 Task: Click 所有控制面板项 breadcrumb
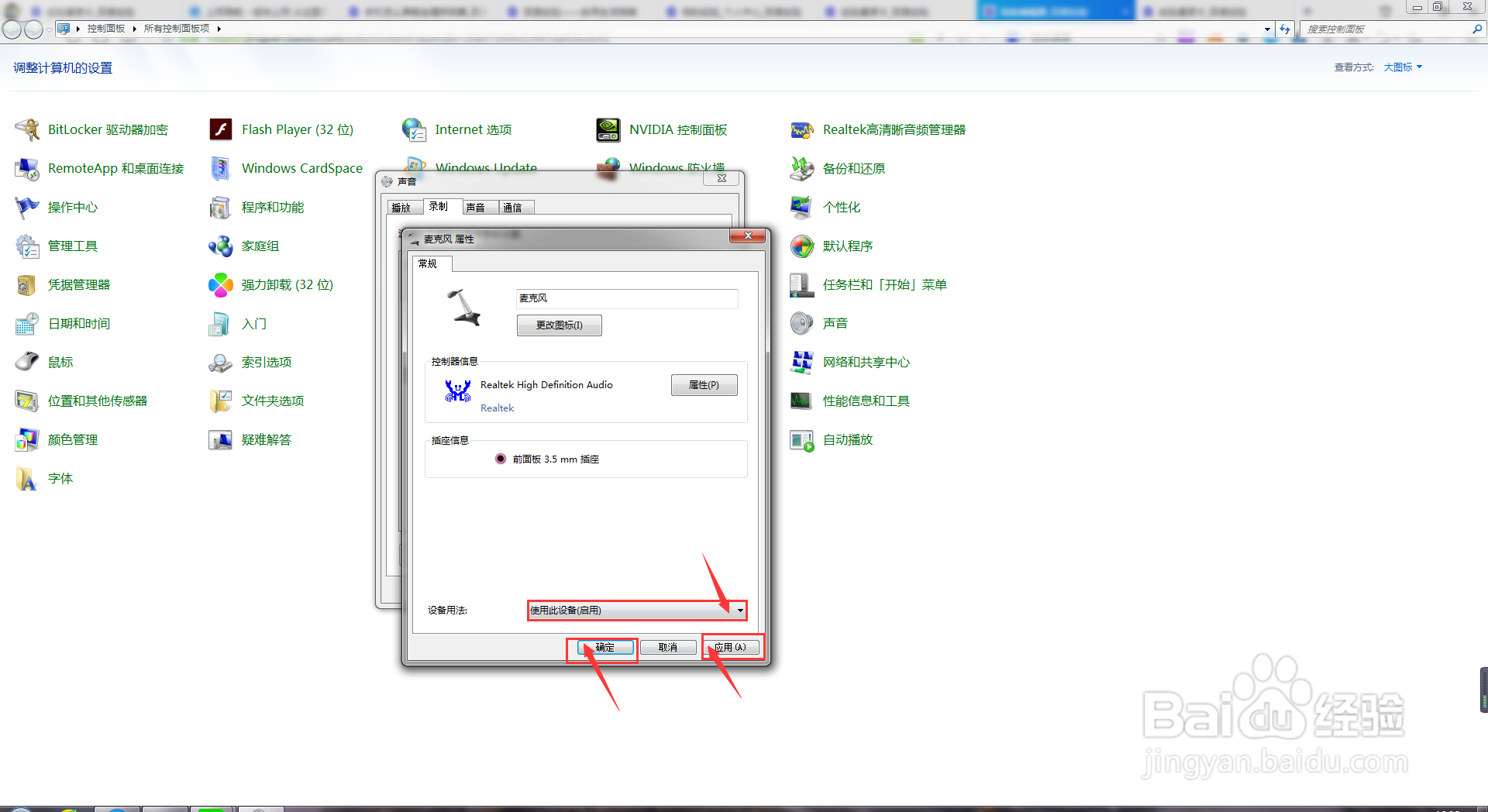pyautogui.click(x=177, y=29)
